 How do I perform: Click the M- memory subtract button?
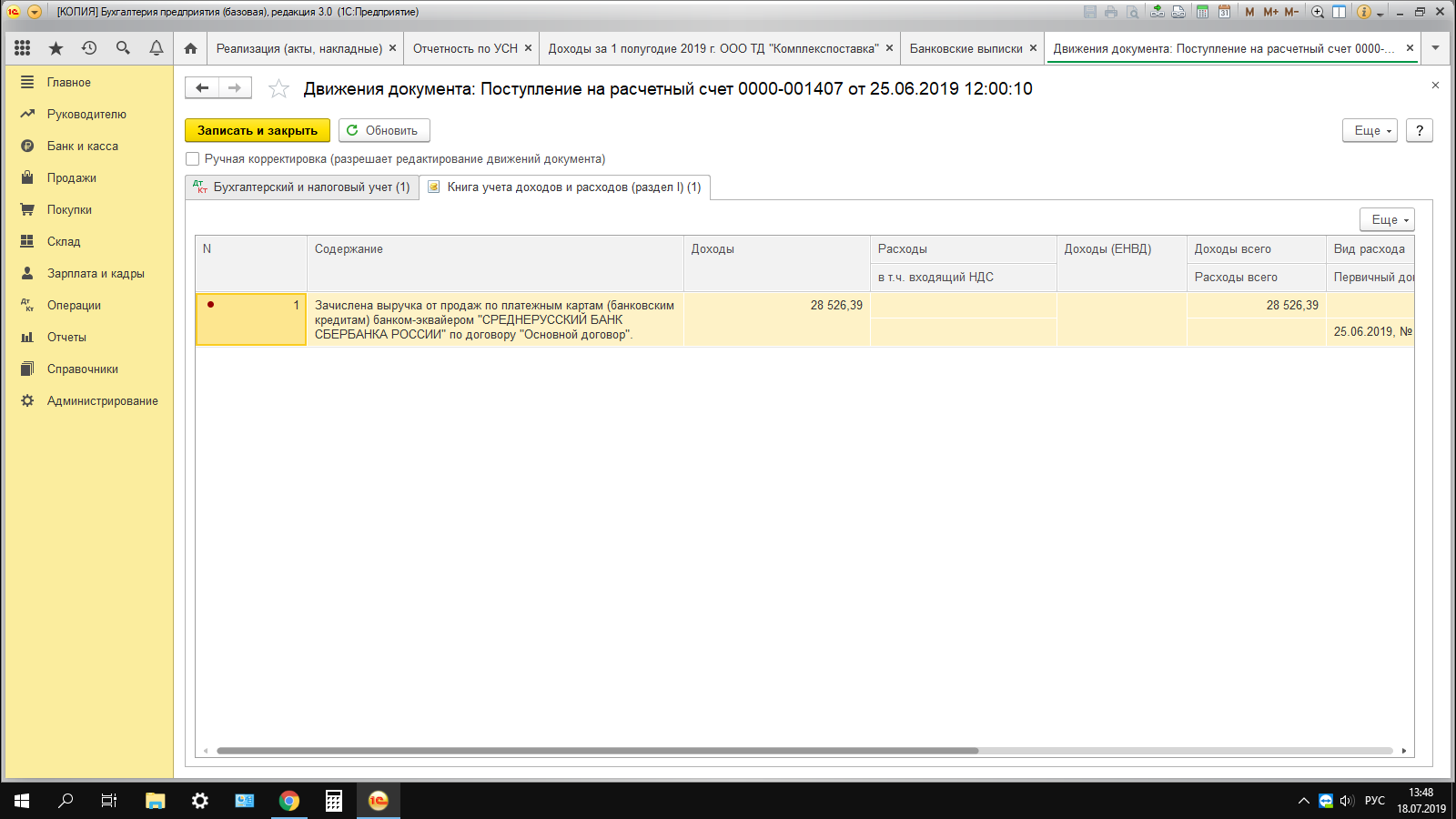1291,12
